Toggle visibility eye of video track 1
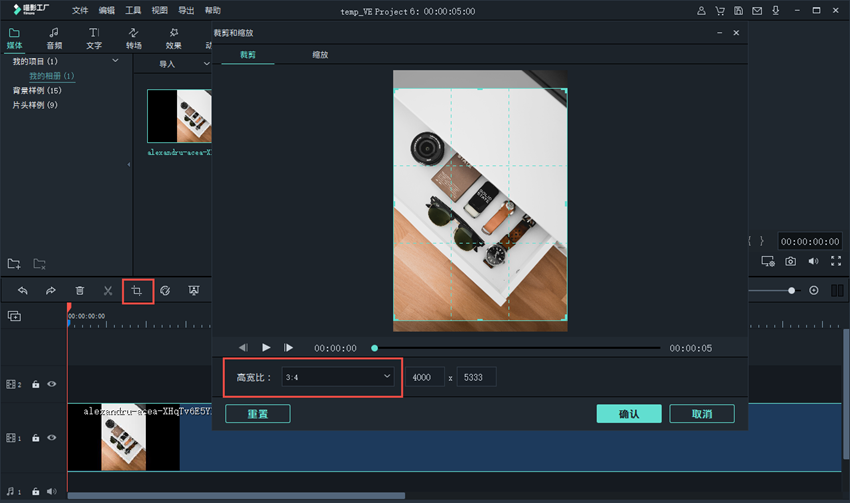This screenshot has height=503, width=850. click(x=51, y=437)
